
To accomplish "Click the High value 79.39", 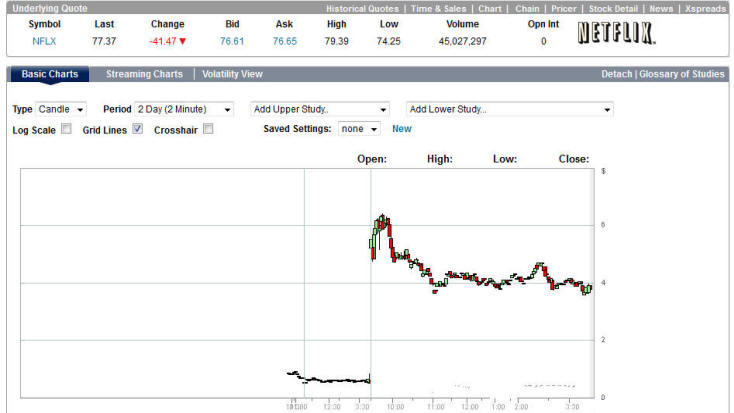I will (x=337, y=41).
